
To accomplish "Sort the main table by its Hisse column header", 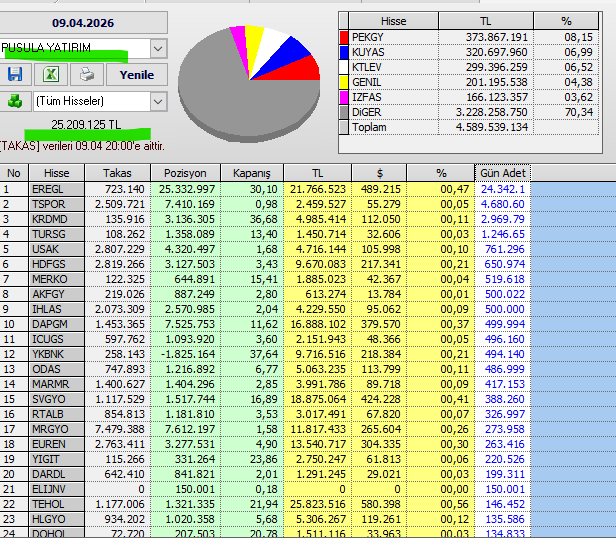I will point(57,173).
